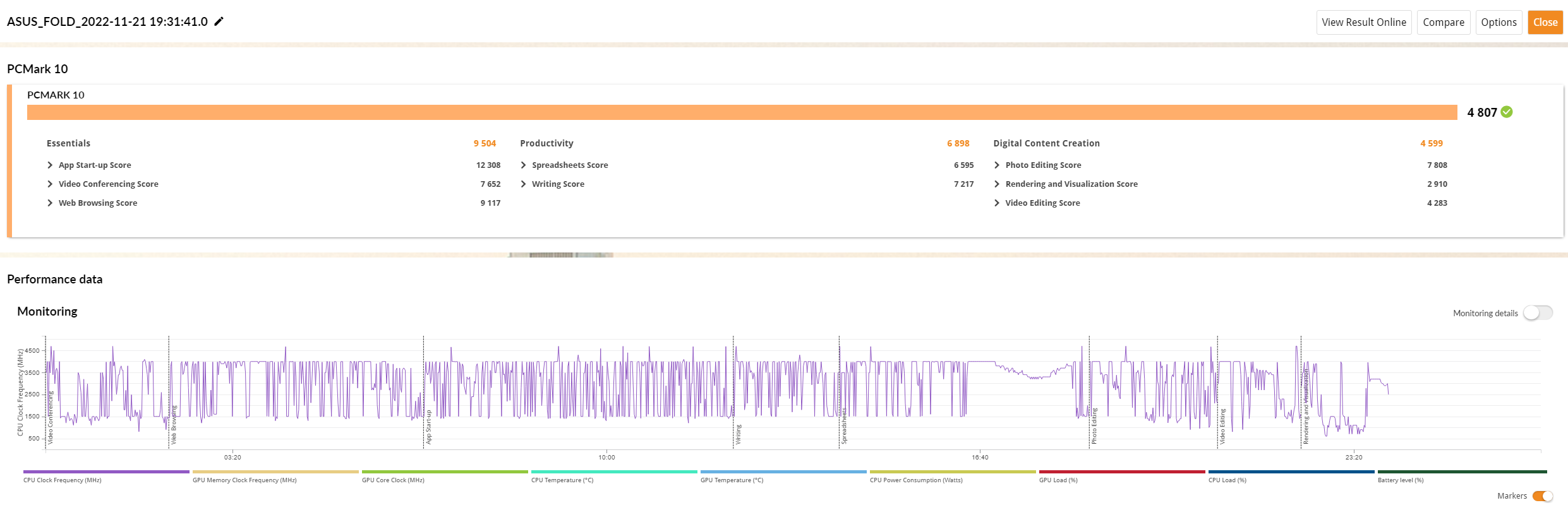Click the App Start-up value 12 308
1568x510 pixels.
pyautogui.click(x=488, y=165)
